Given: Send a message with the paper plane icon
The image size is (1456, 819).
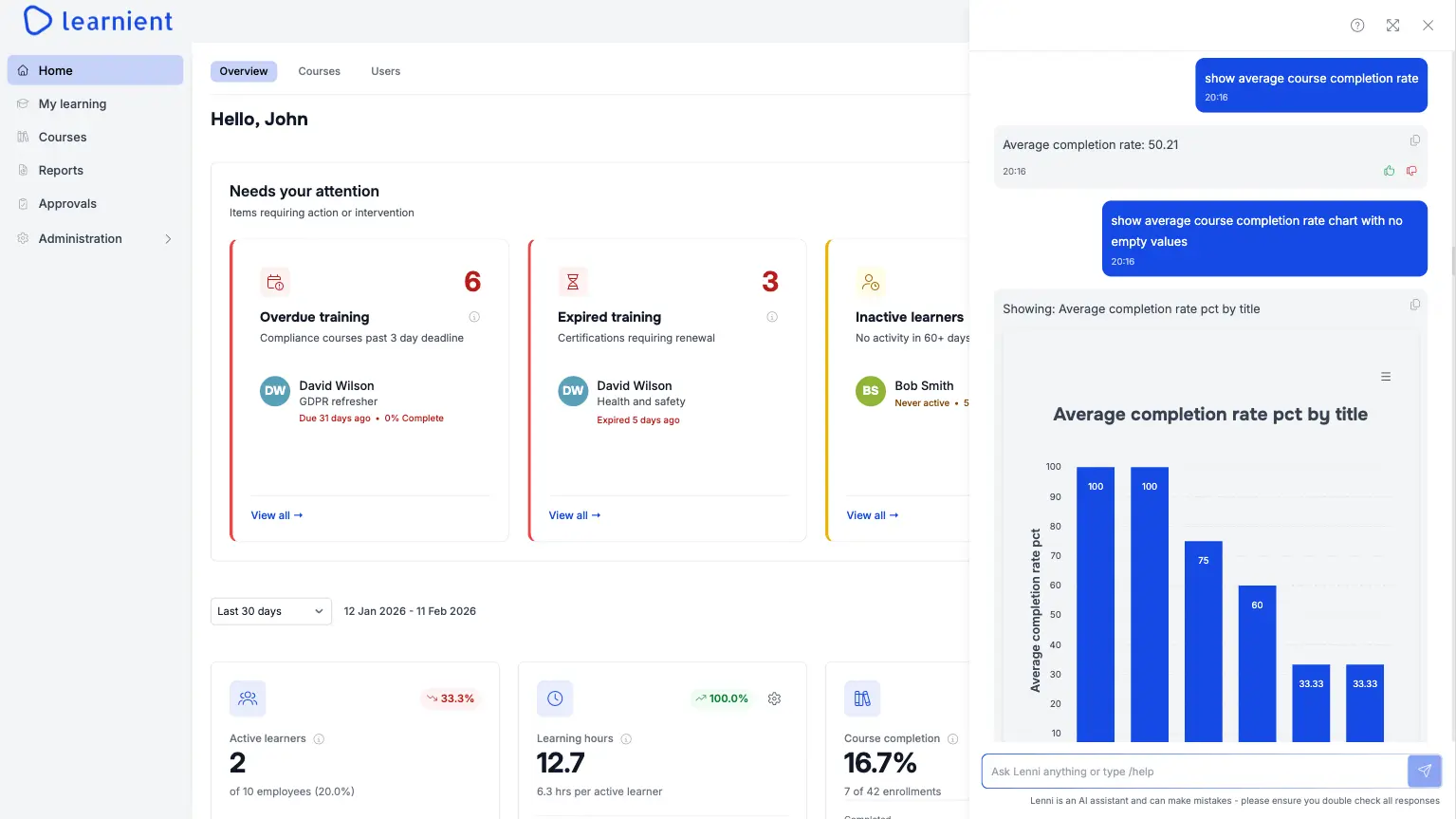Looking at the screenshot, I should (1424, 771).
